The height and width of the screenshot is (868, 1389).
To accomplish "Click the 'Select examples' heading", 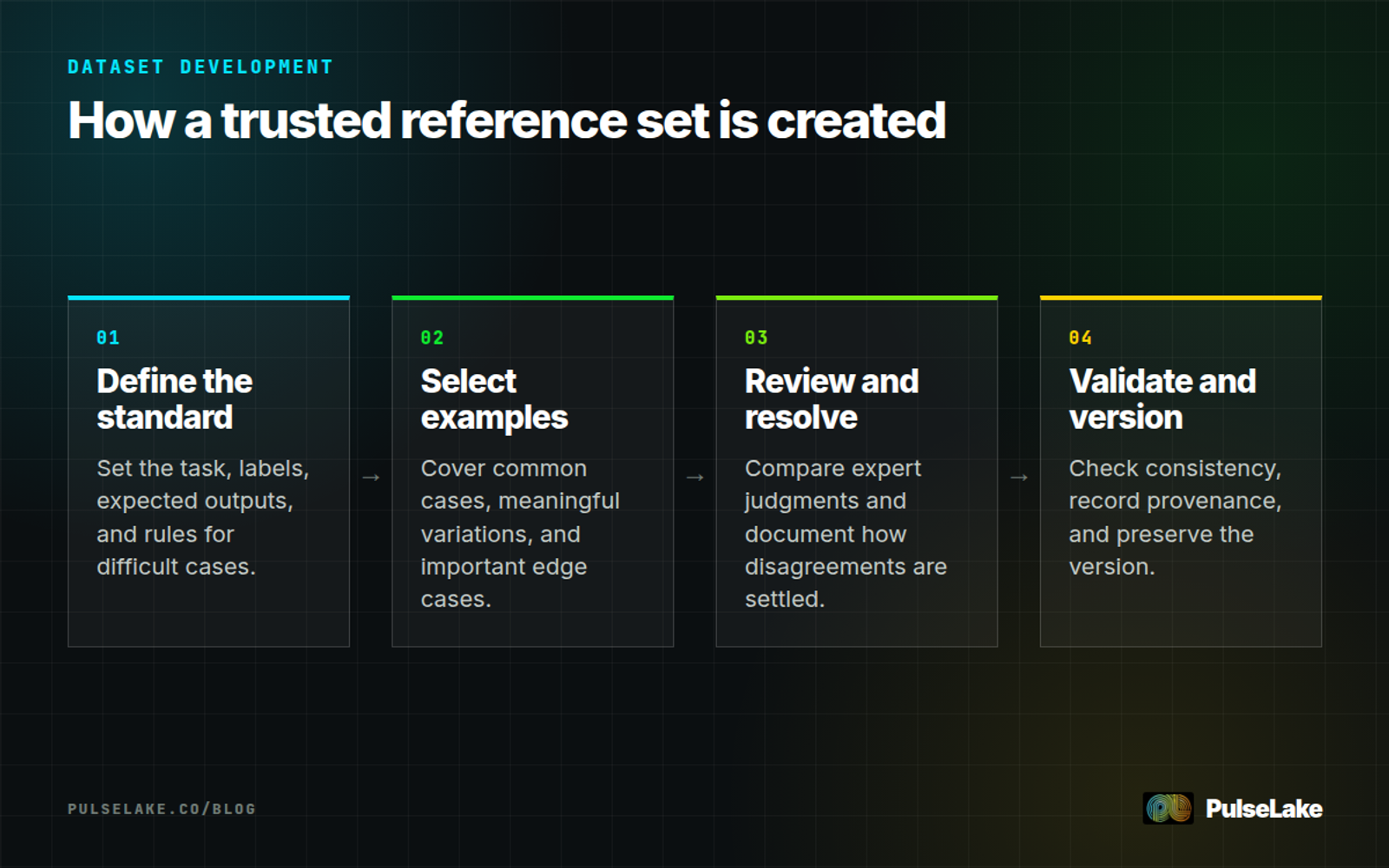I will [x=494, y=399].
